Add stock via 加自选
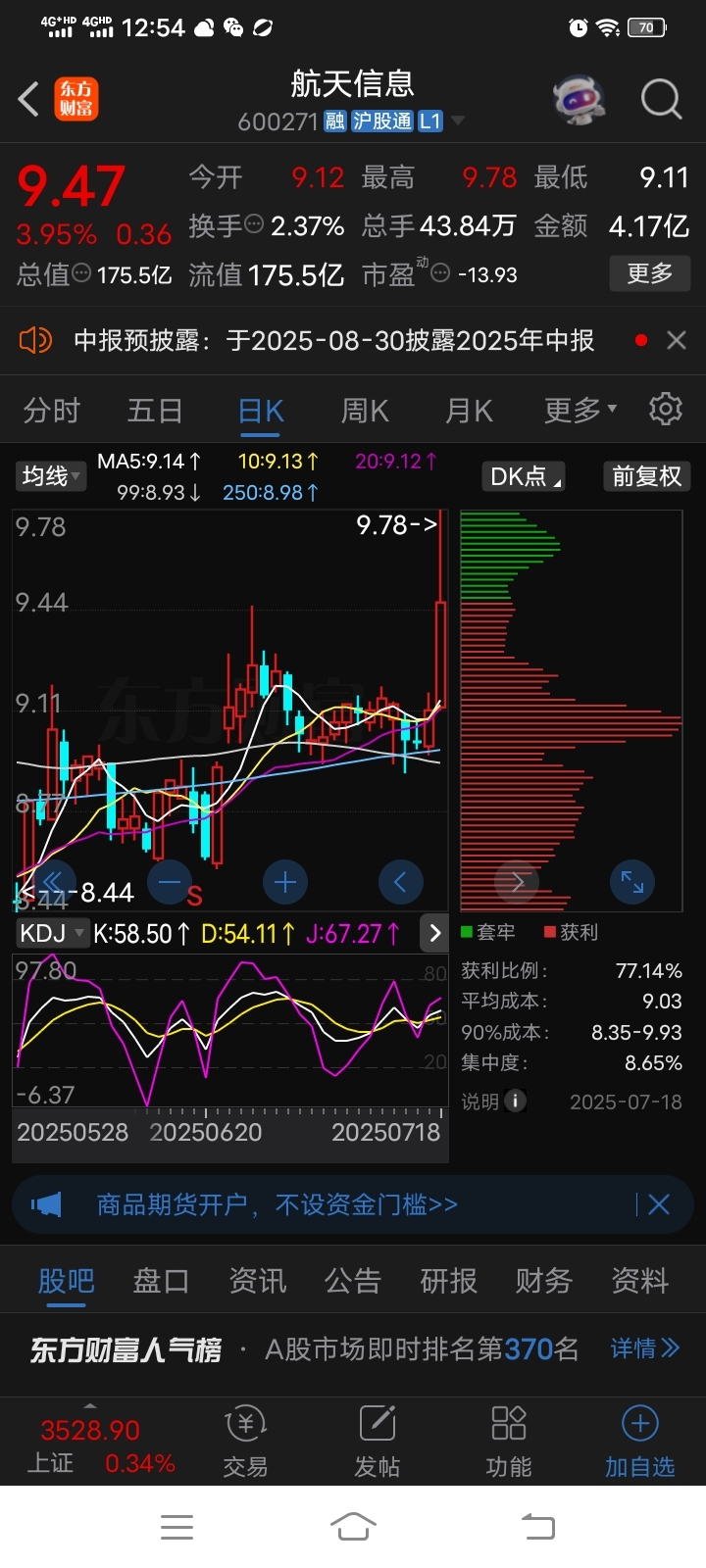The image size is (706, 1568). pyautogui.click(x=640, y=1442)
